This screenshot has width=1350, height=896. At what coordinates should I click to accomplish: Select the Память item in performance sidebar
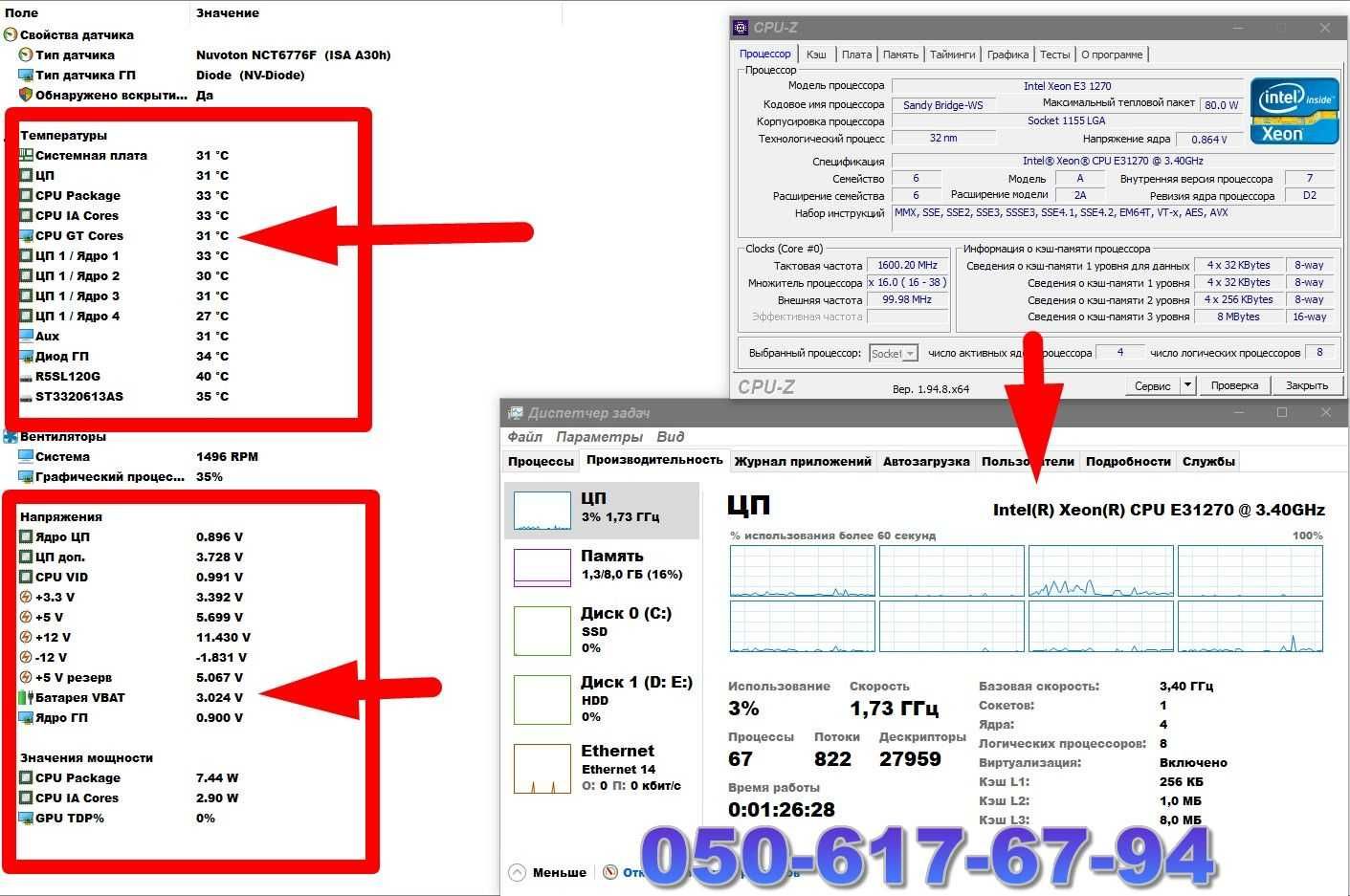point(602,566)
